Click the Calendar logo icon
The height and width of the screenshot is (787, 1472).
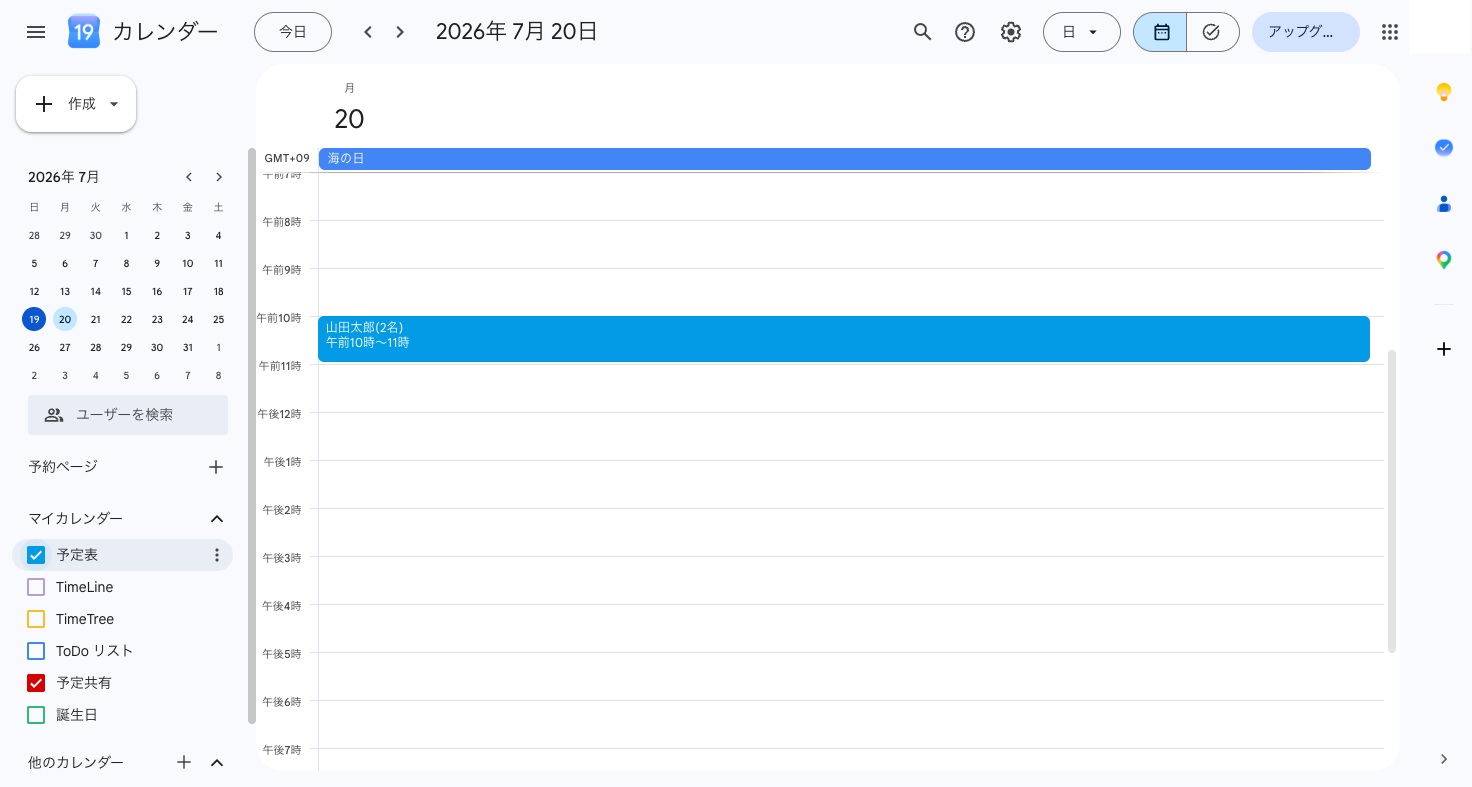(84, 32)
